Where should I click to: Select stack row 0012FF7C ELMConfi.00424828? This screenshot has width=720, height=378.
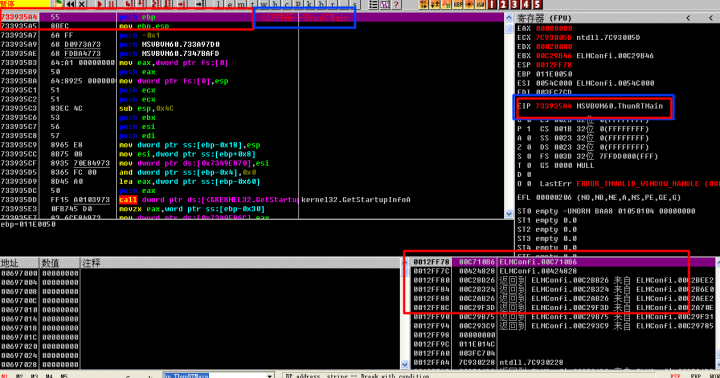(562, 271)
